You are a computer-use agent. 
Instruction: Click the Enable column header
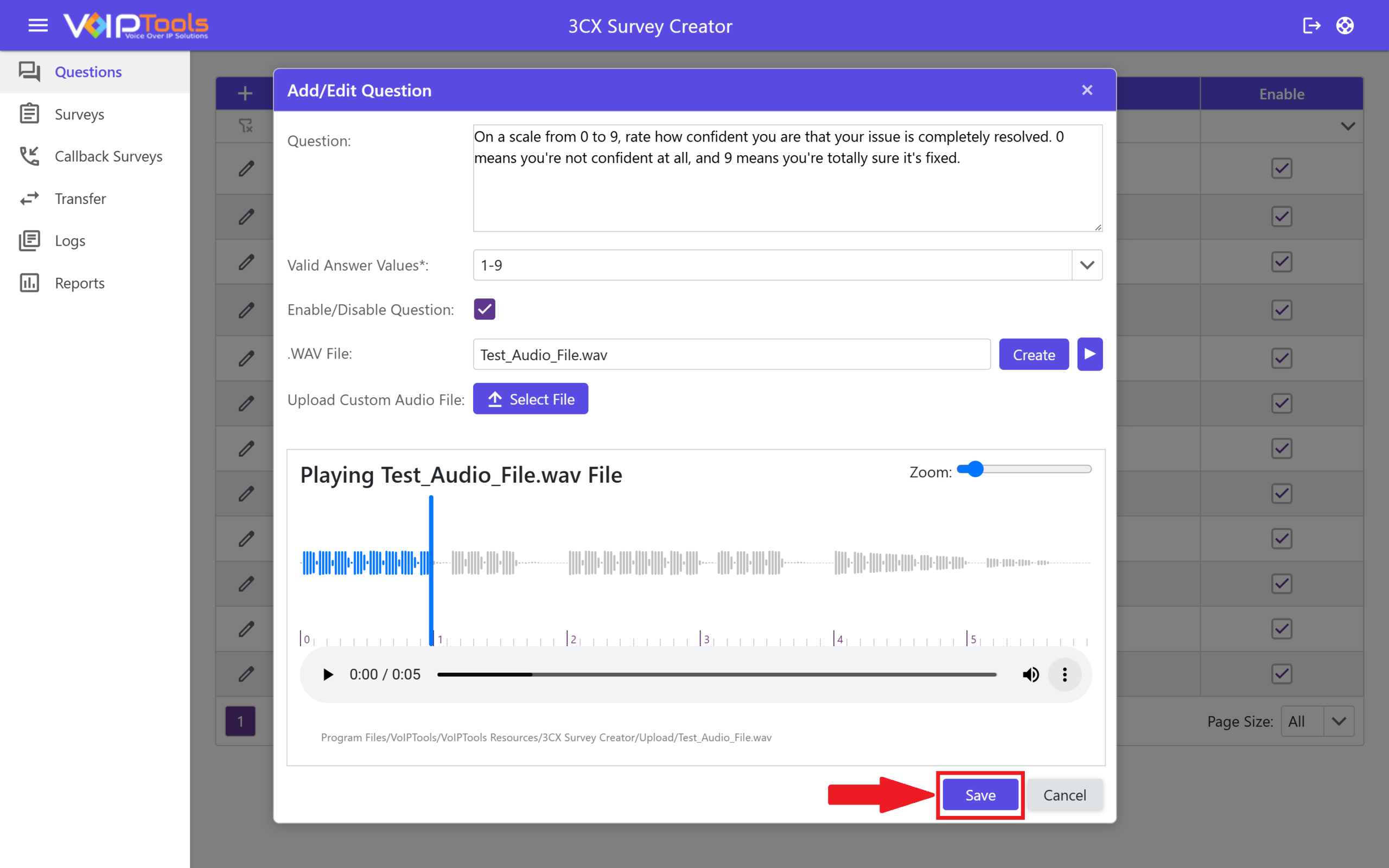[x=1281, y=93]
